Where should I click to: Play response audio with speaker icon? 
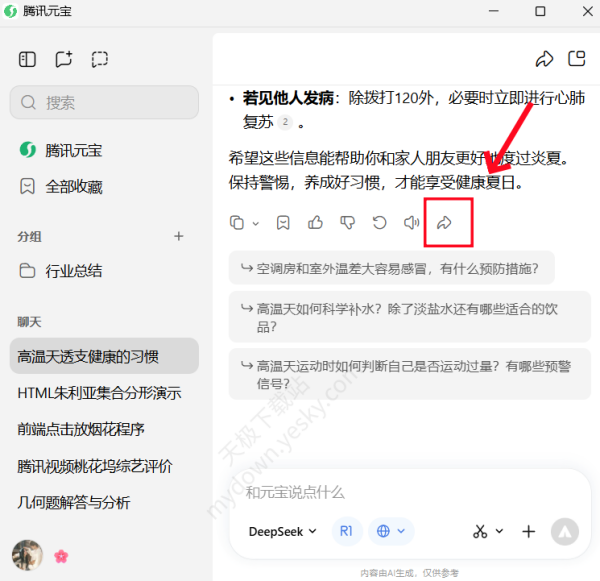tap(411, 222)
